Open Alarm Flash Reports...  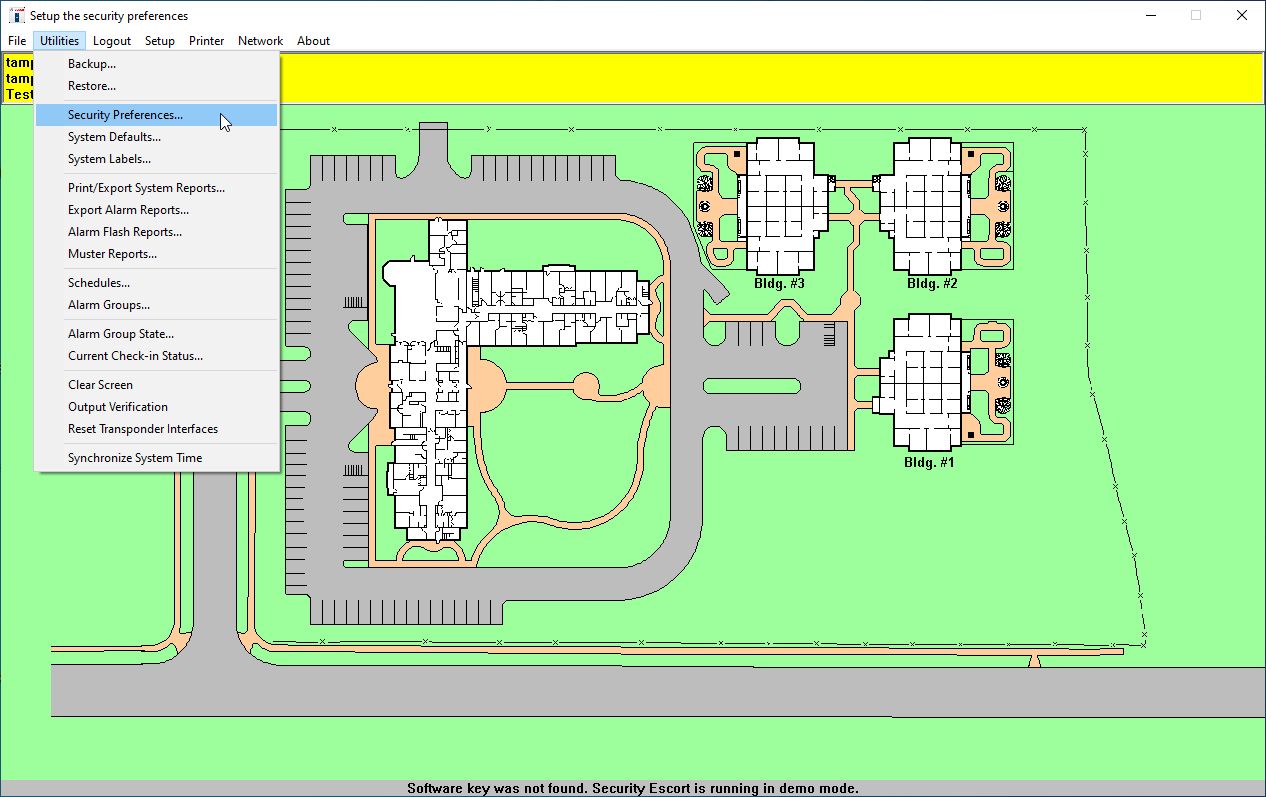point(157,232)
